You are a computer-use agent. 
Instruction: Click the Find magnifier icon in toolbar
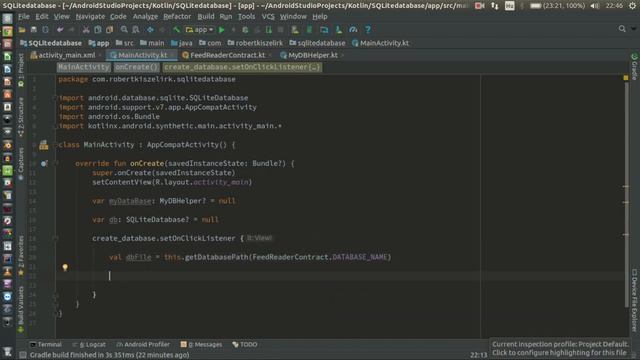tap(124, 30)
